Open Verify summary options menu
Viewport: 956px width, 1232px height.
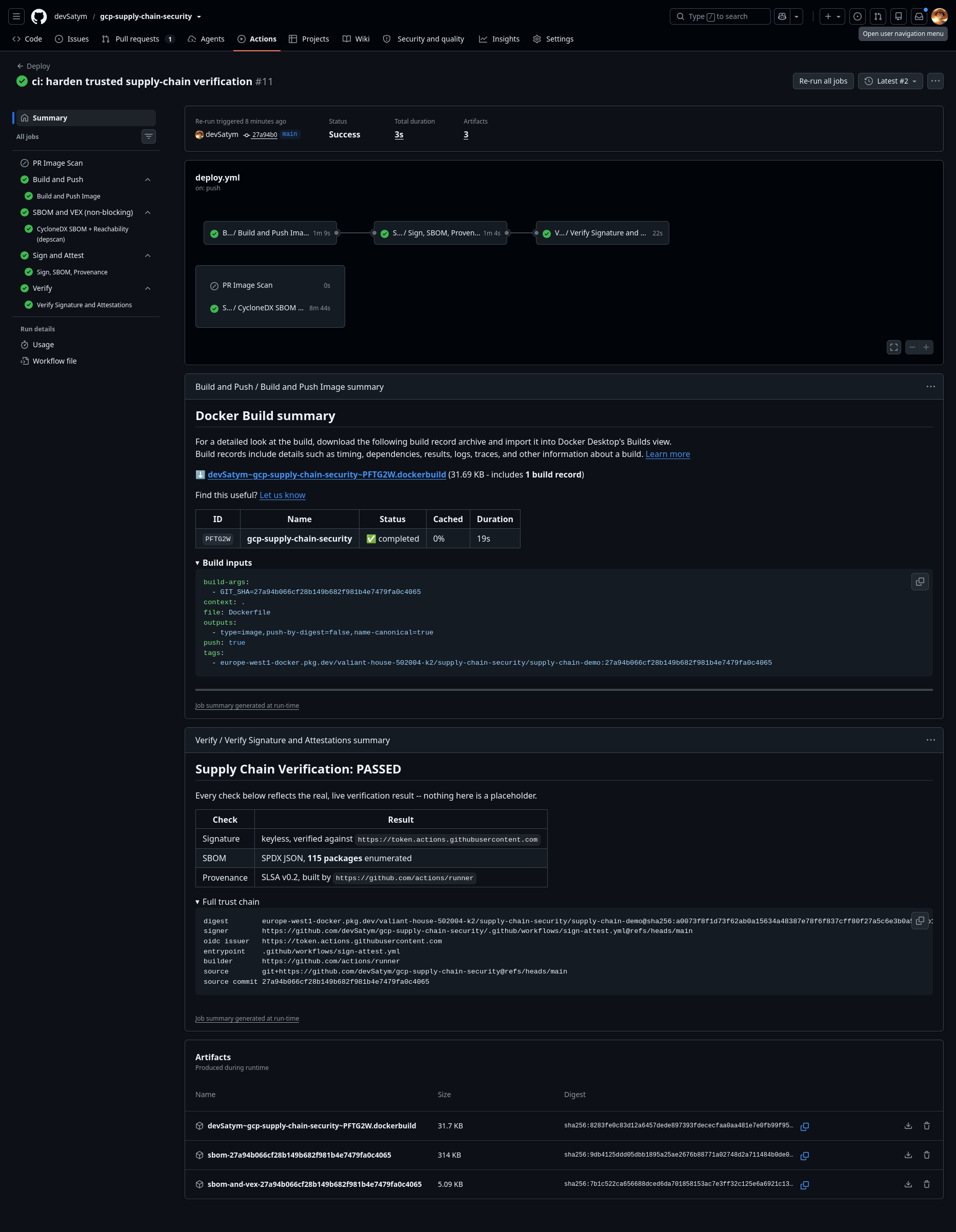pyautogui.click(x=931, y=740)
